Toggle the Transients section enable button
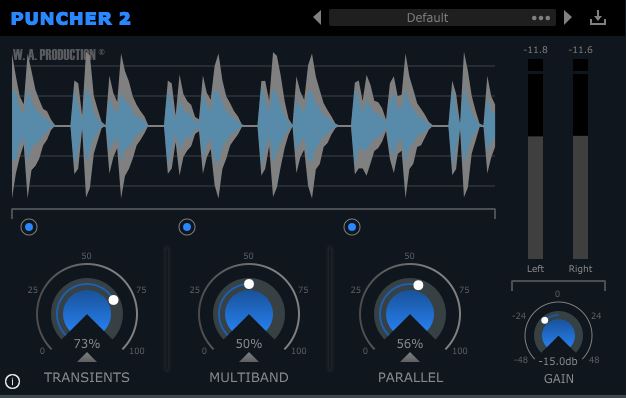626x398 pixels. [x=29, y=227]
